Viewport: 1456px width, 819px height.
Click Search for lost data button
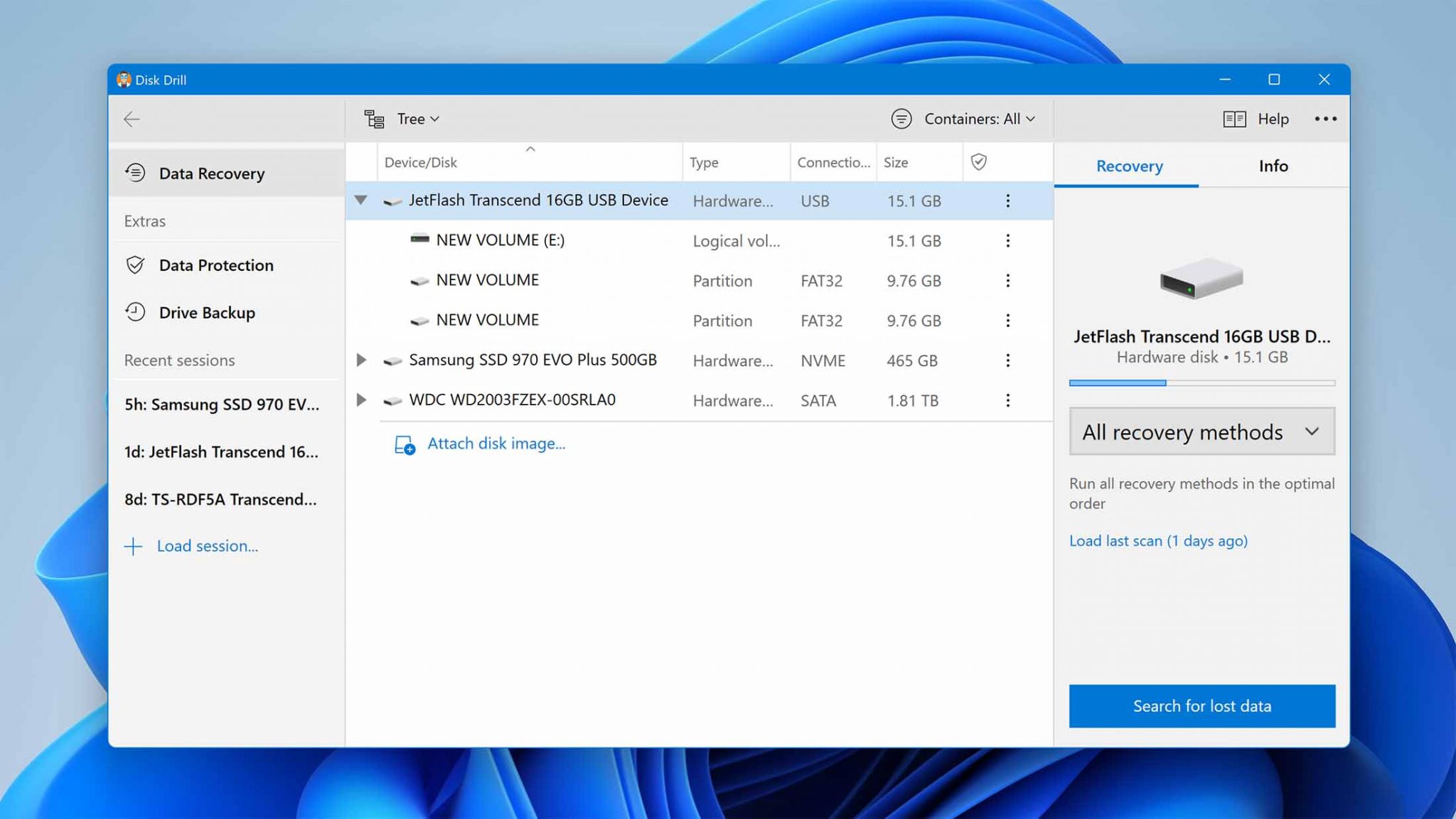tap(1202, 706)
